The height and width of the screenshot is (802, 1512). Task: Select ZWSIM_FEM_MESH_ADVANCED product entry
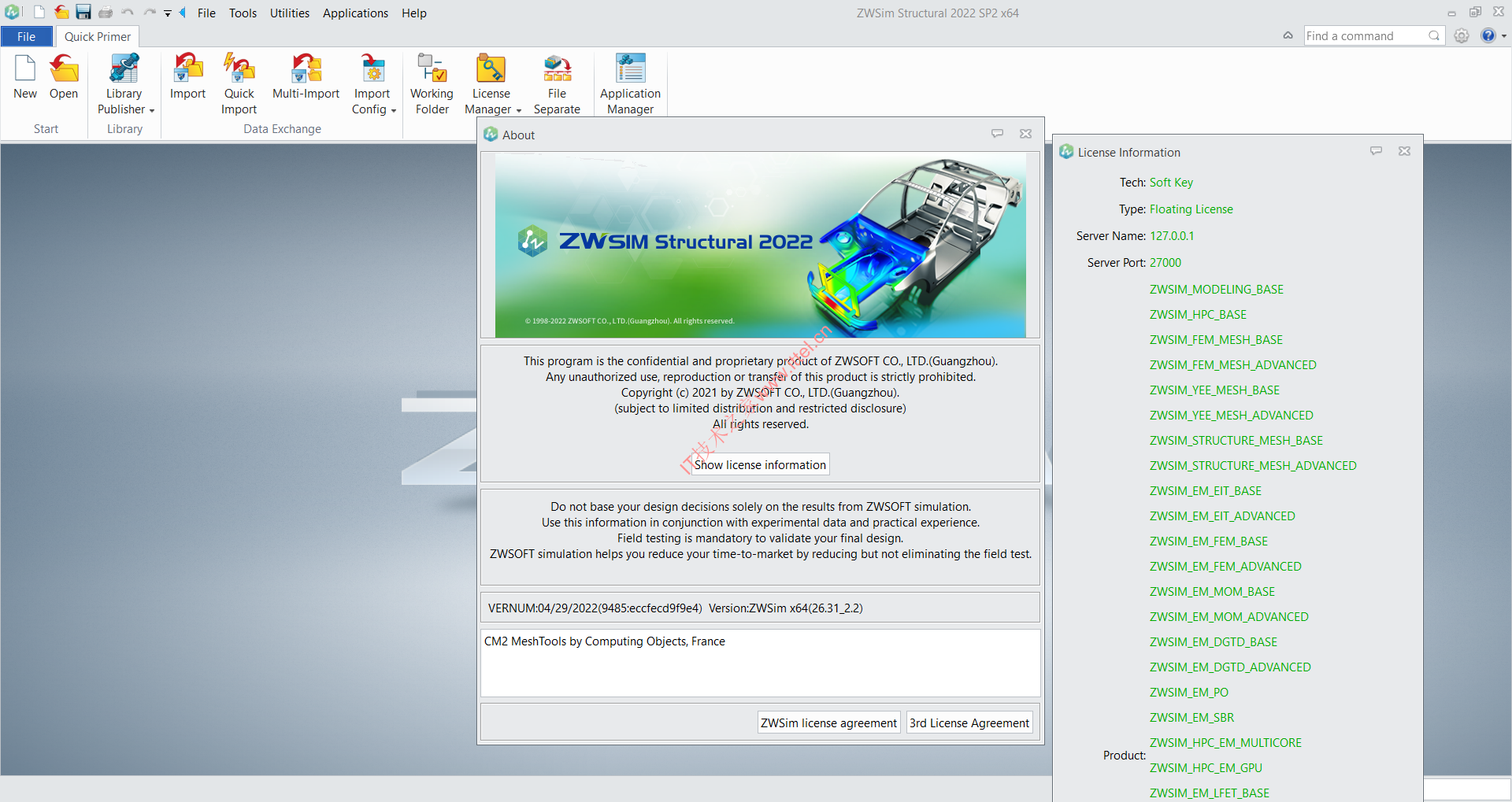click(x=1232, y=365)
